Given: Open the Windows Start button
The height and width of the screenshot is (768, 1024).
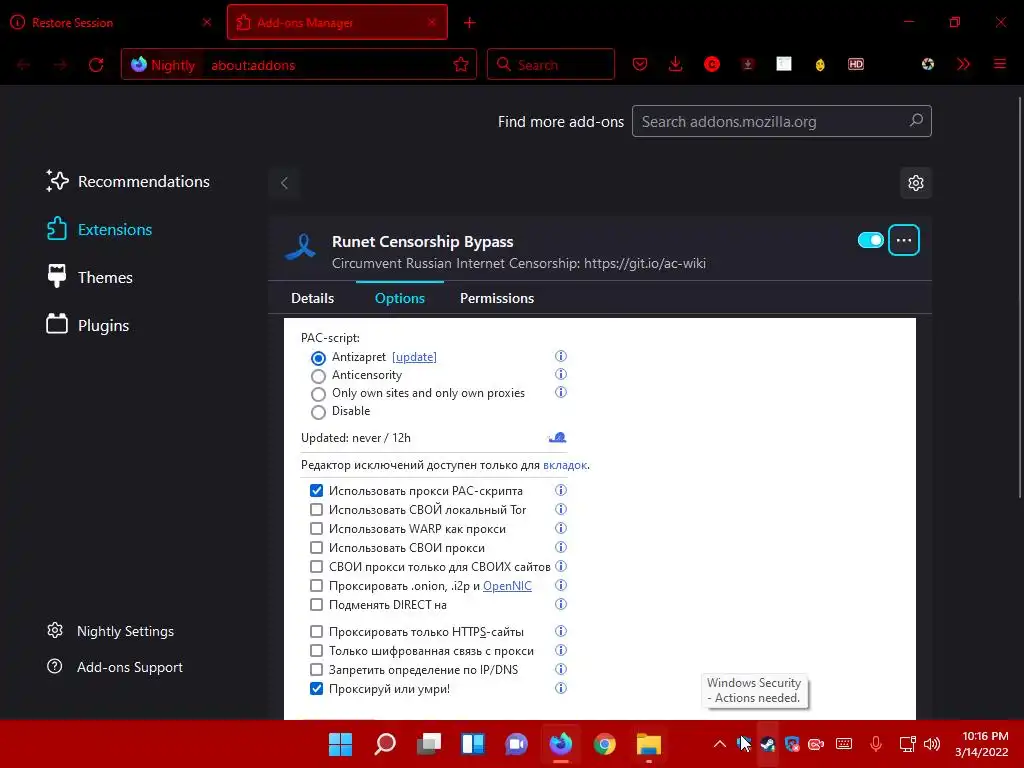Looking at the screenshot, I should tap(340, 744).
